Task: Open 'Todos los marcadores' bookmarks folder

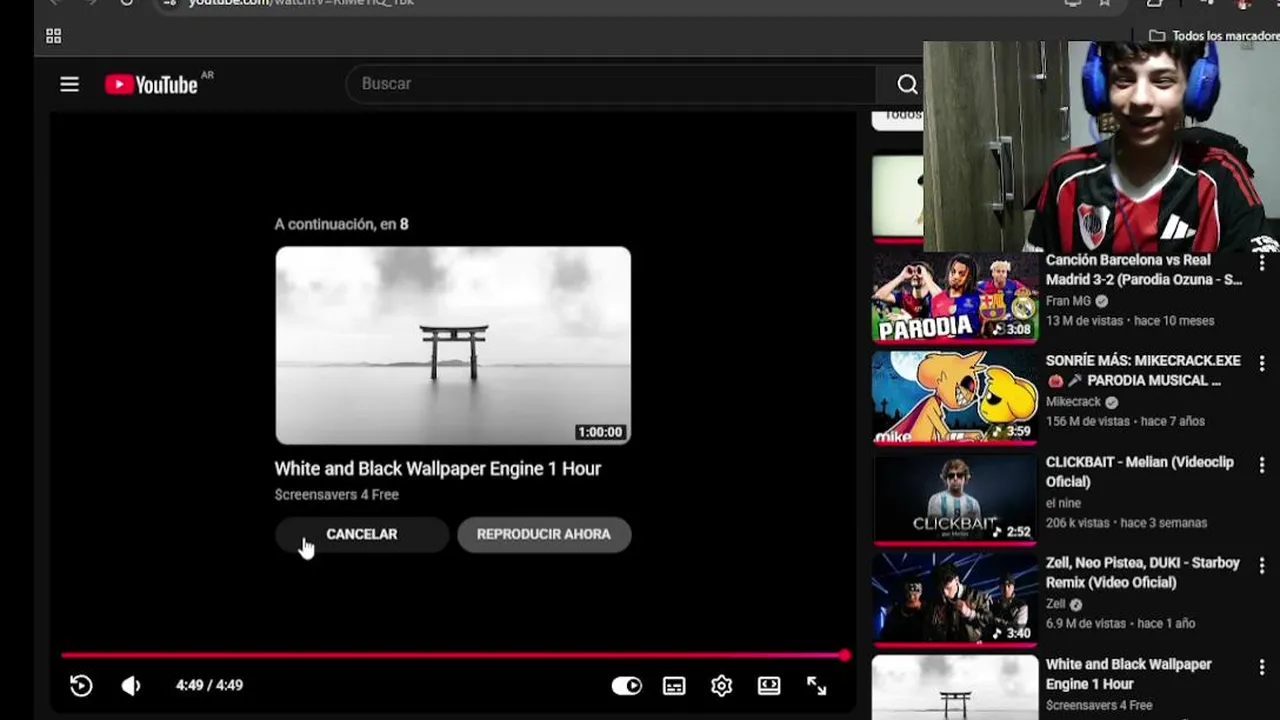Action: [x=1213, y=36]
